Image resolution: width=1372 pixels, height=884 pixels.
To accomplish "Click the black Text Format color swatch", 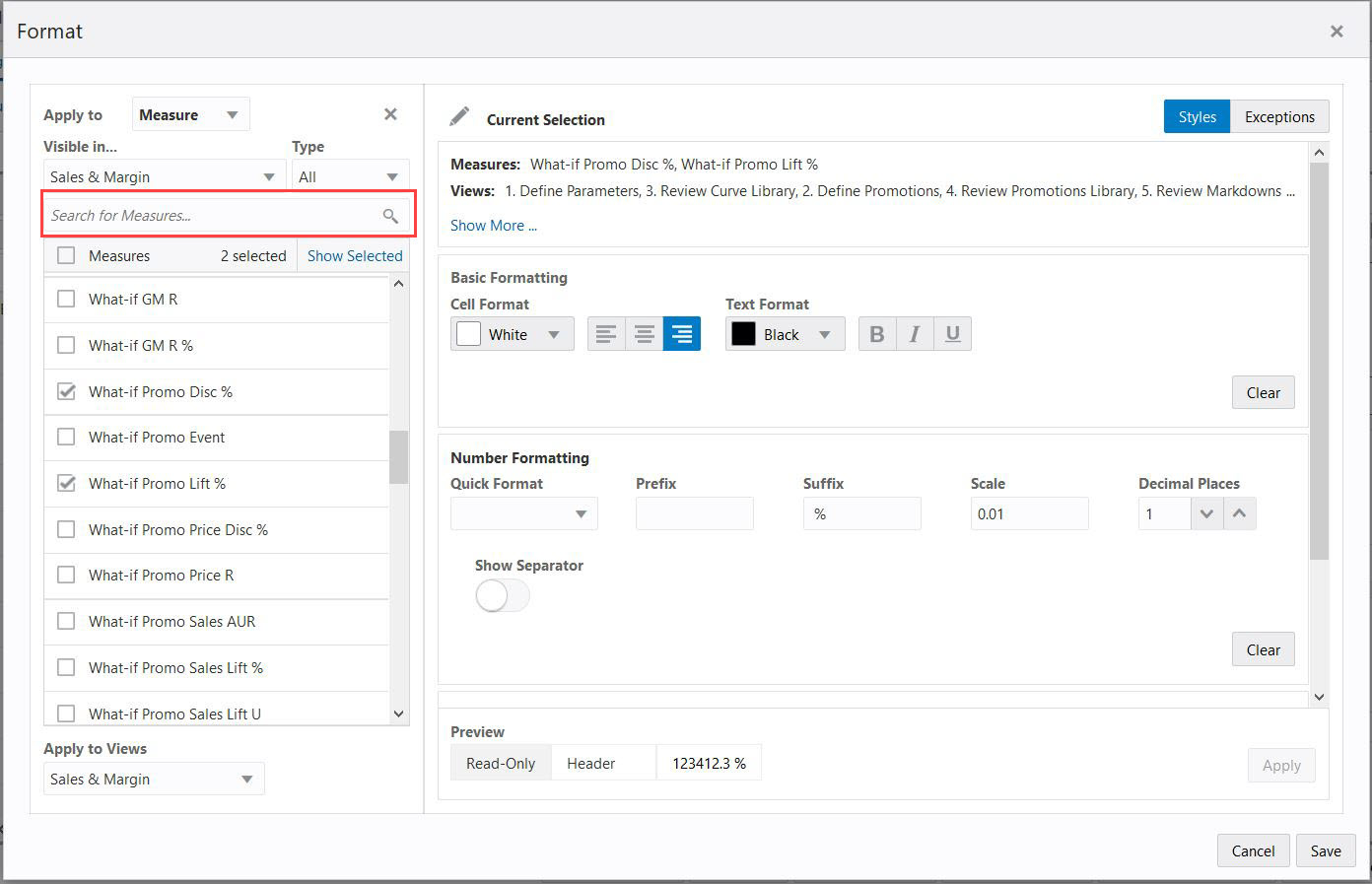I will point(743,334).
